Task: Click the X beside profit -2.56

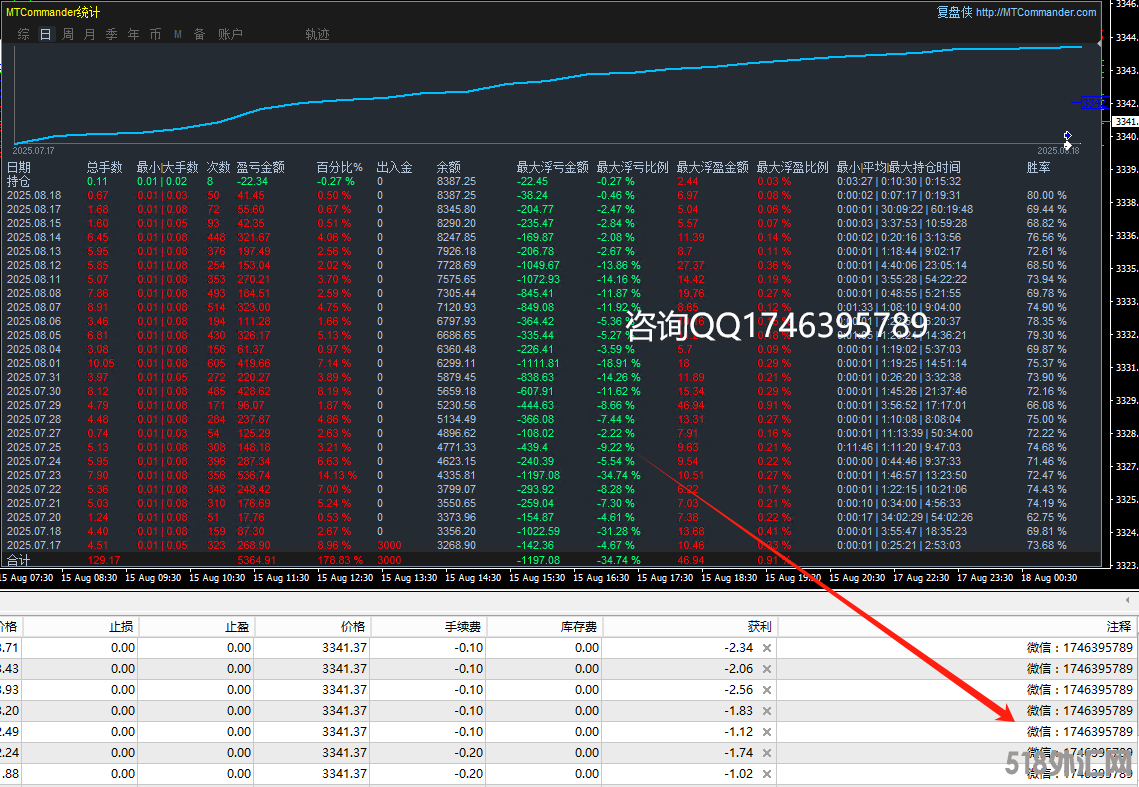Action: pyautogui.click(x=767, y=689)
